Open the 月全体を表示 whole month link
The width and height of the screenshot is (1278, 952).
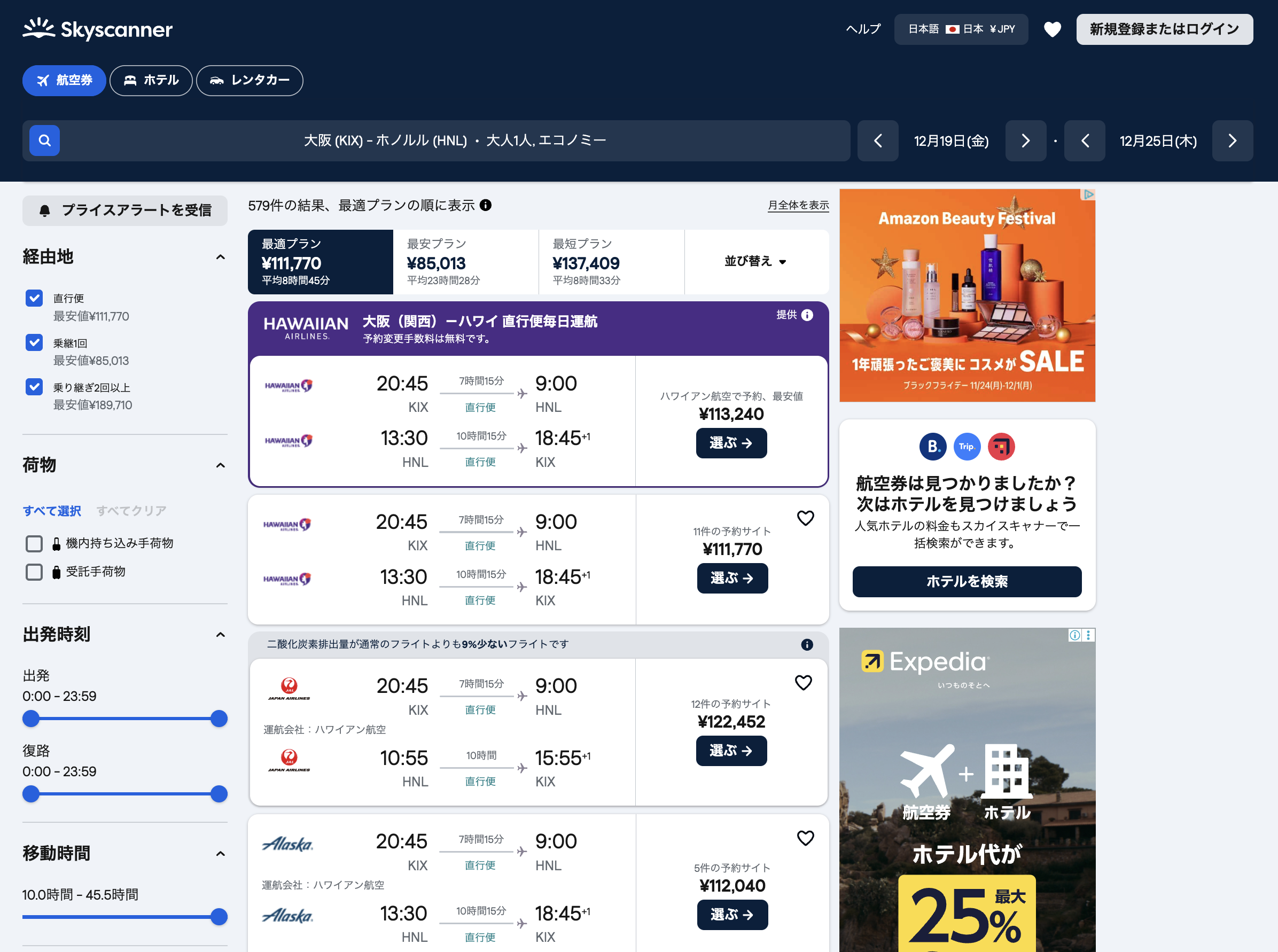798,205
